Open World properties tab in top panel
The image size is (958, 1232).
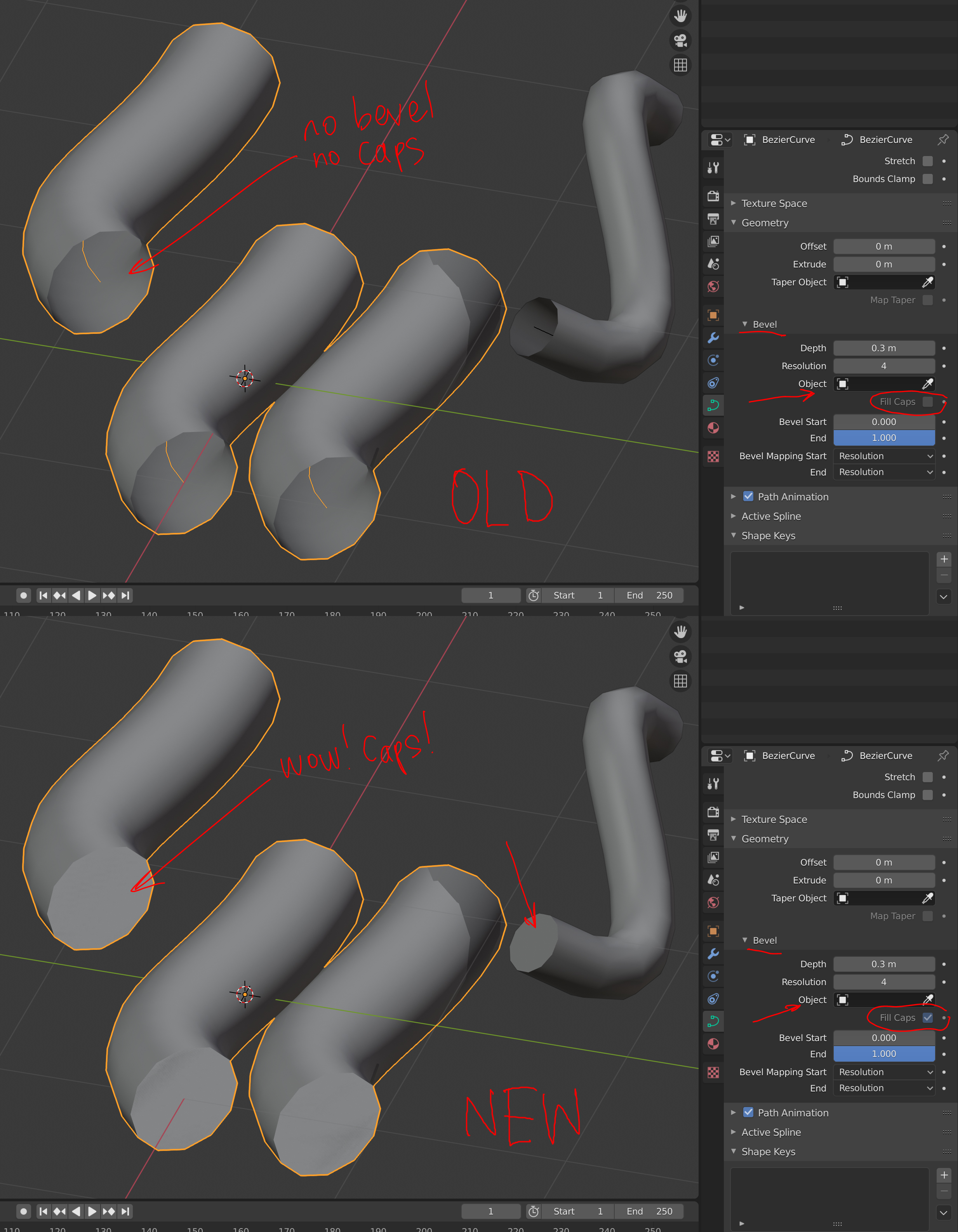point(713,286)
